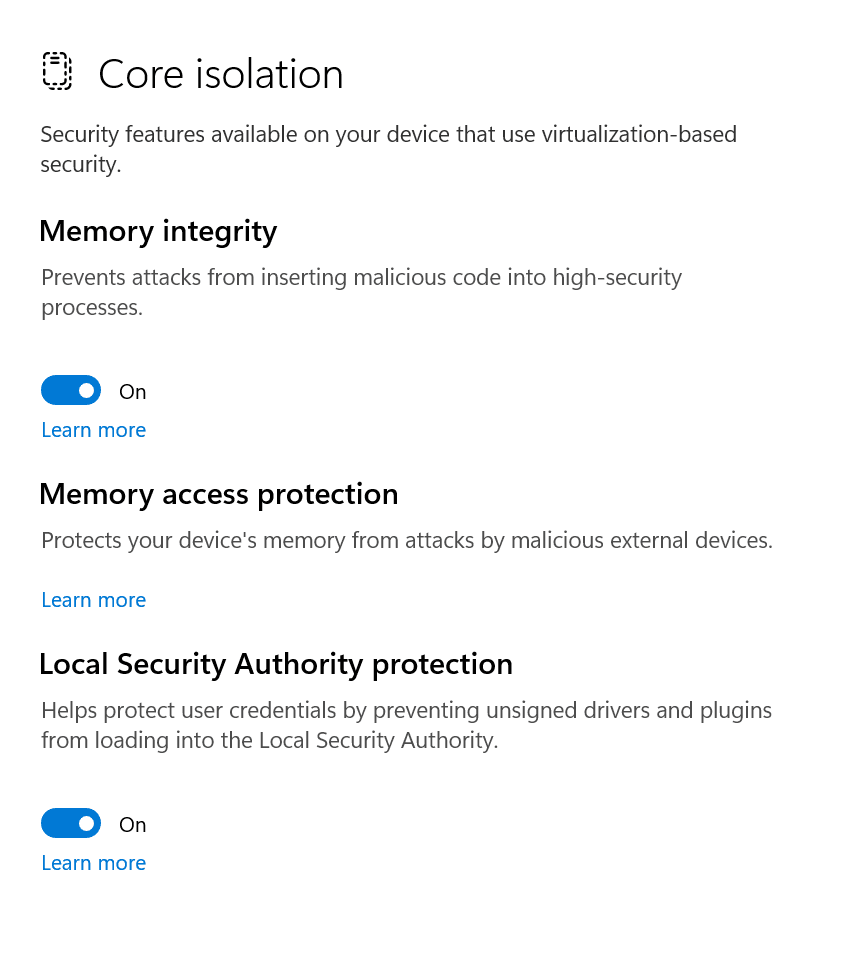The height and width of the screenshot is (964, 850).
Task: Click the Core isolation chip icon
Action: tap(57, 71)
